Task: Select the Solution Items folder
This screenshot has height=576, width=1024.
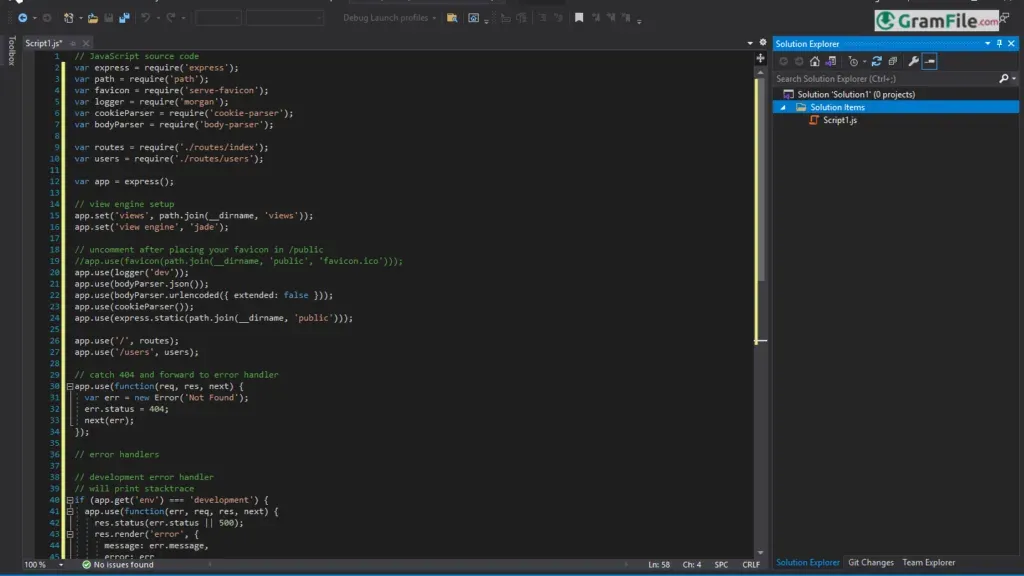Action: point(837,108)
